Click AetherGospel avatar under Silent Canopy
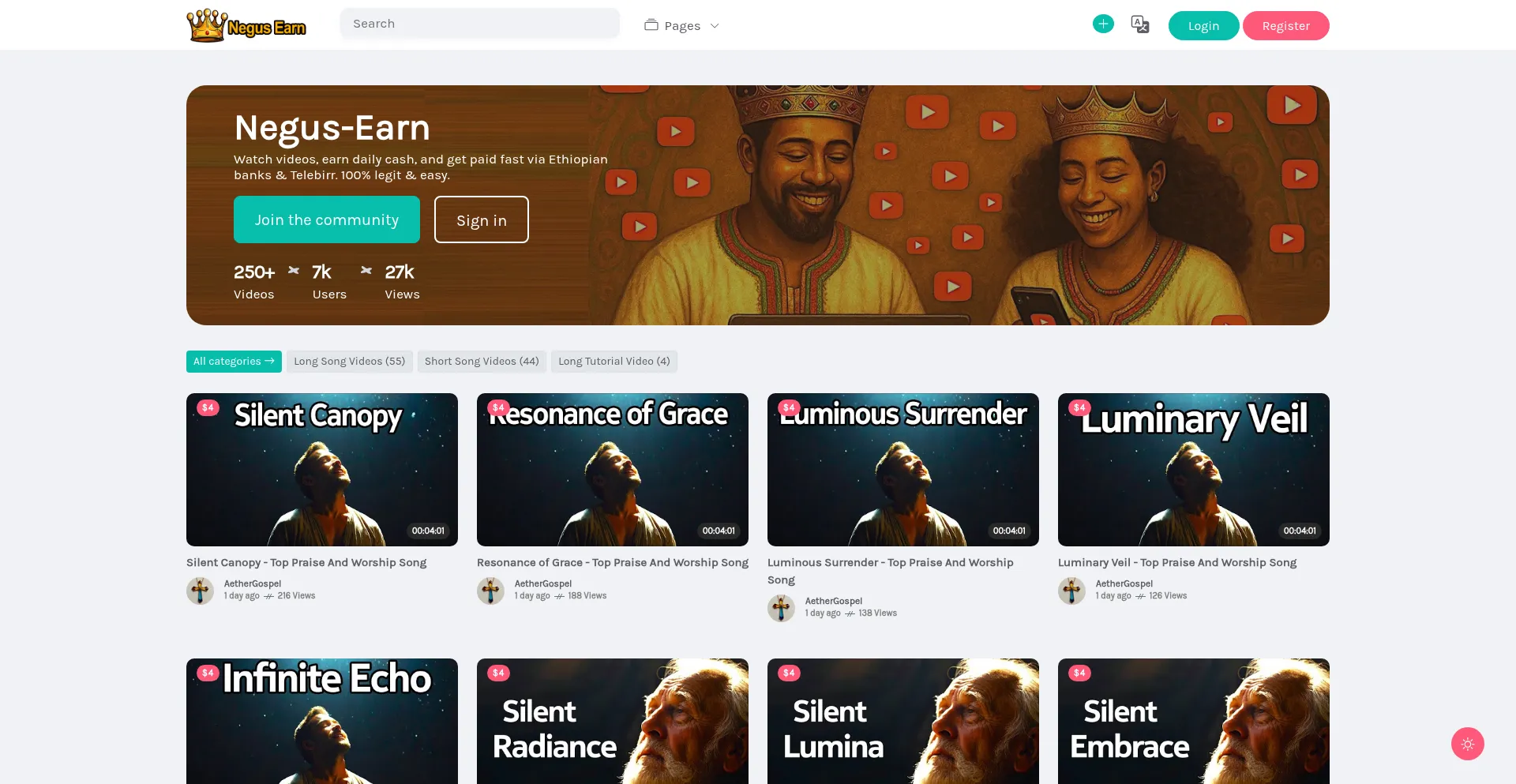Screen dimensions: 1516x784 (x=201, y=591)
